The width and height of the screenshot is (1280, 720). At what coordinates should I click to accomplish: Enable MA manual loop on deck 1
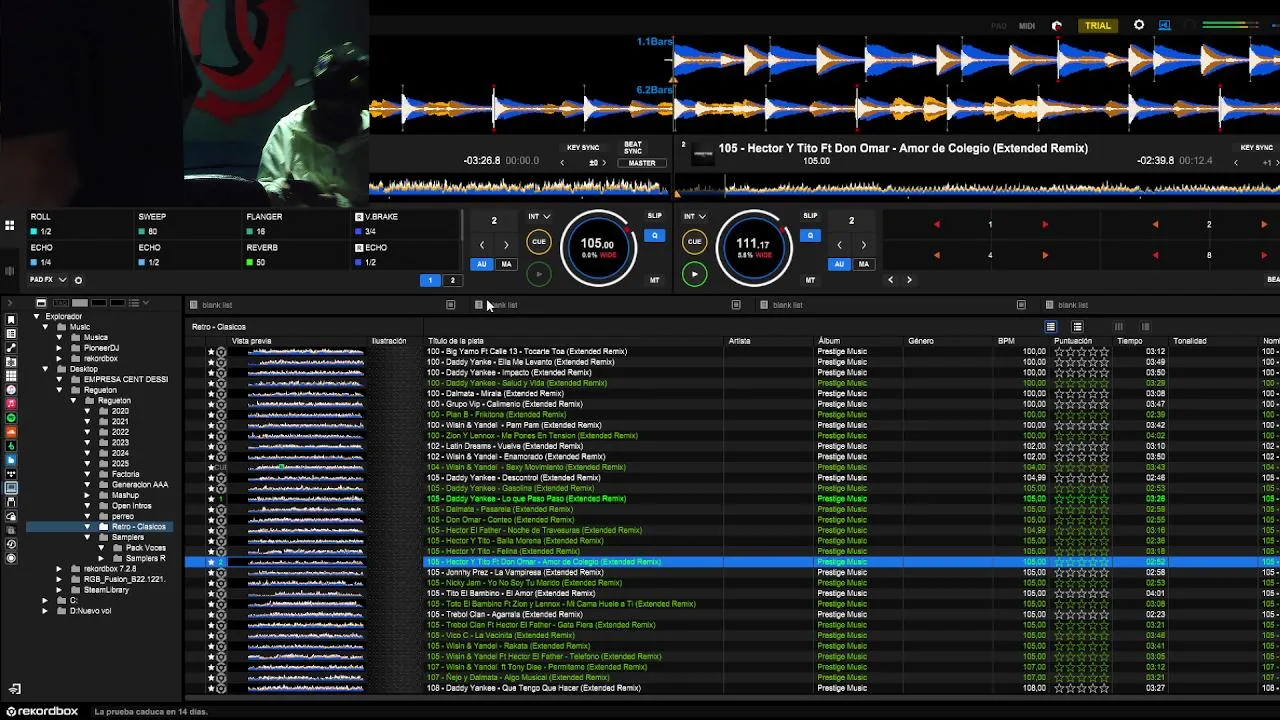pyautogui.click(x=506, y=264)
